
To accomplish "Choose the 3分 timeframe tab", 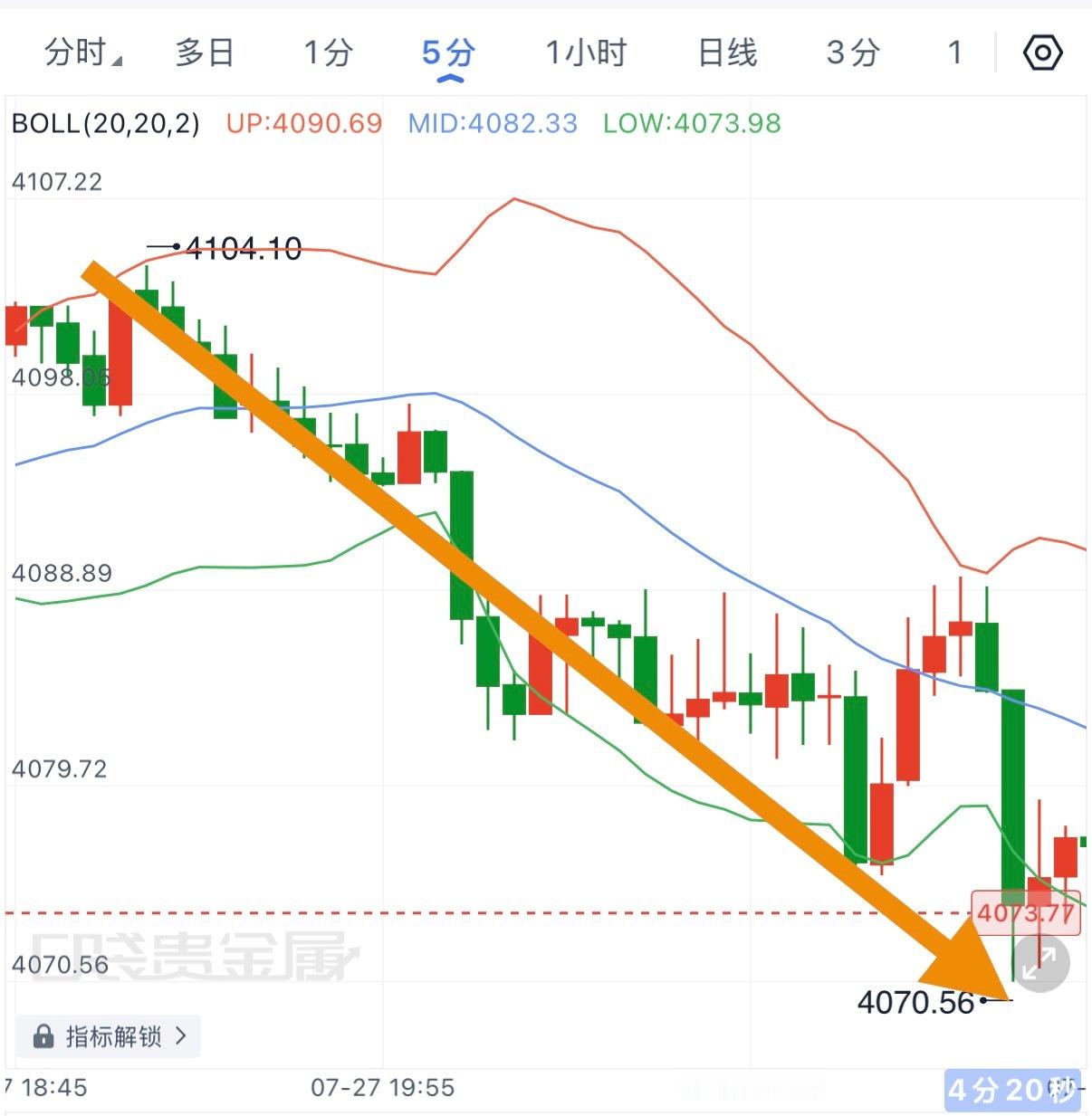I will pos(853,52).
